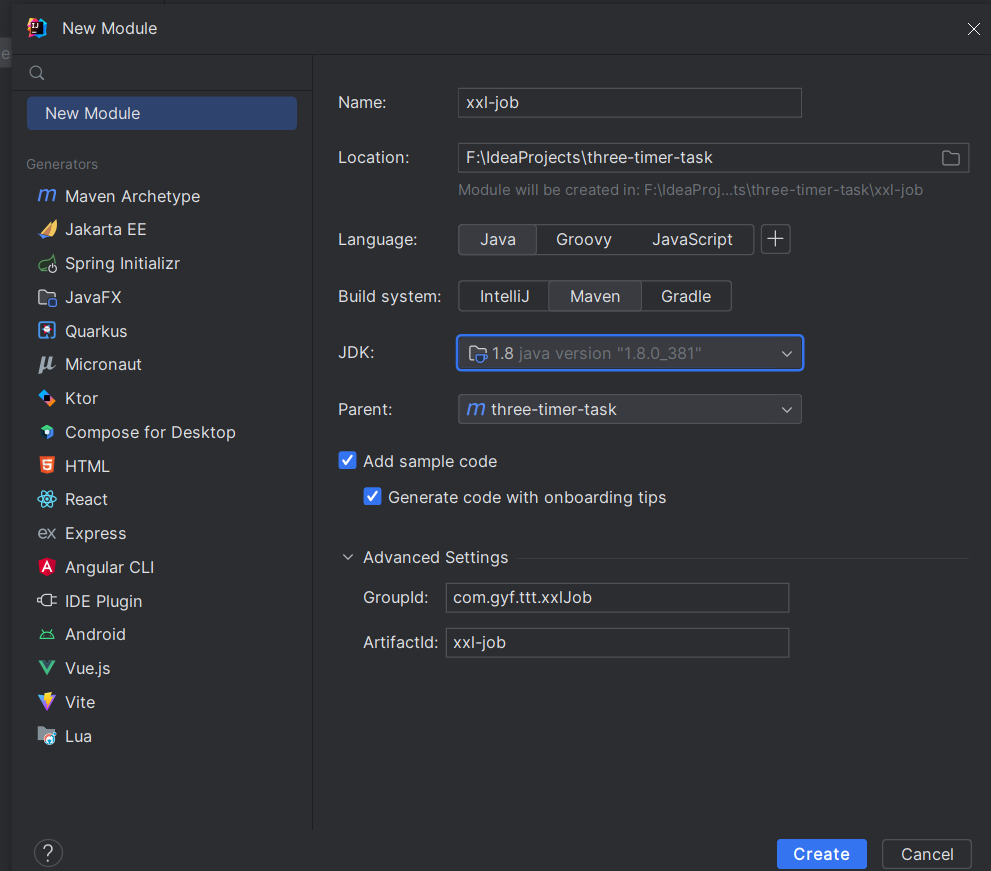Screen dimensions: 991x871
Task: Click the Vue.js green V icon
Action: point(47,667)
